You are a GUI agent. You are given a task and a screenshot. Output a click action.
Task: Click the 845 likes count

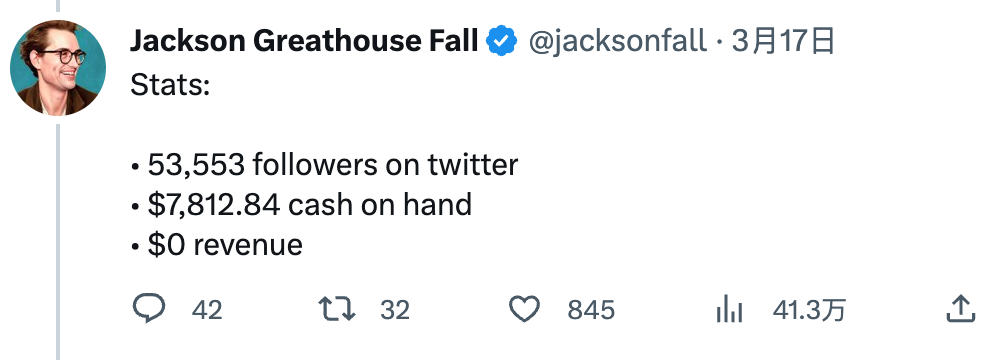pyautogui.click(x=591, y=311)
